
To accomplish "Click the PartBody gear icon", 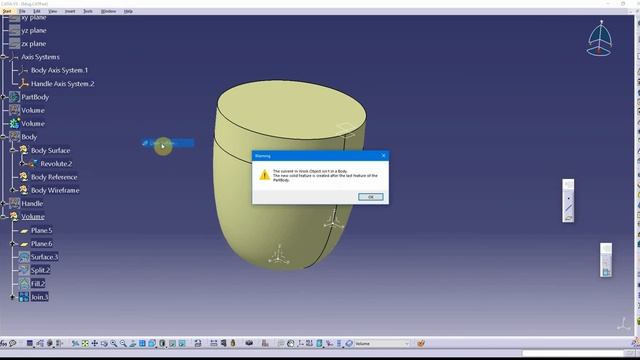I will click(x=14, y=97).
